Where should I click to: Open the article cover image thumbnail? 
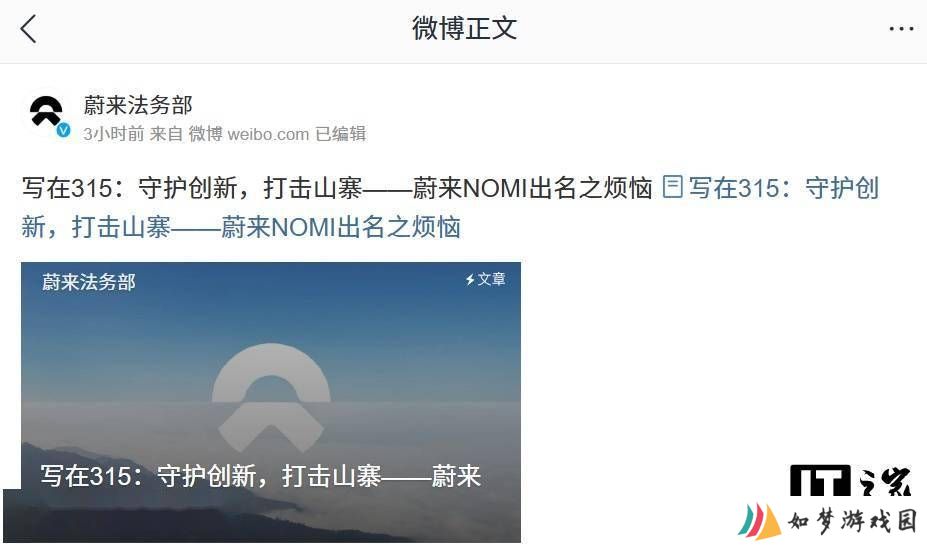click(271, 402)
